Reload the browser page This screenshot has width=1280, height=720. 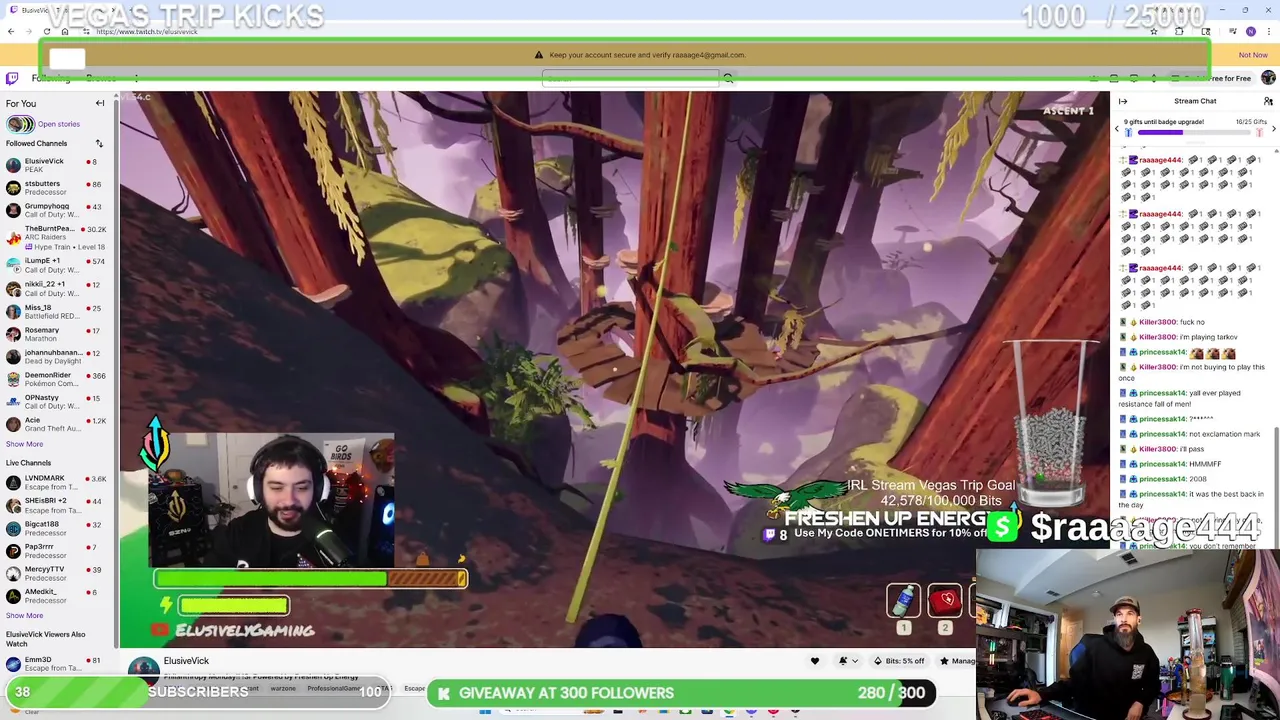47,31
